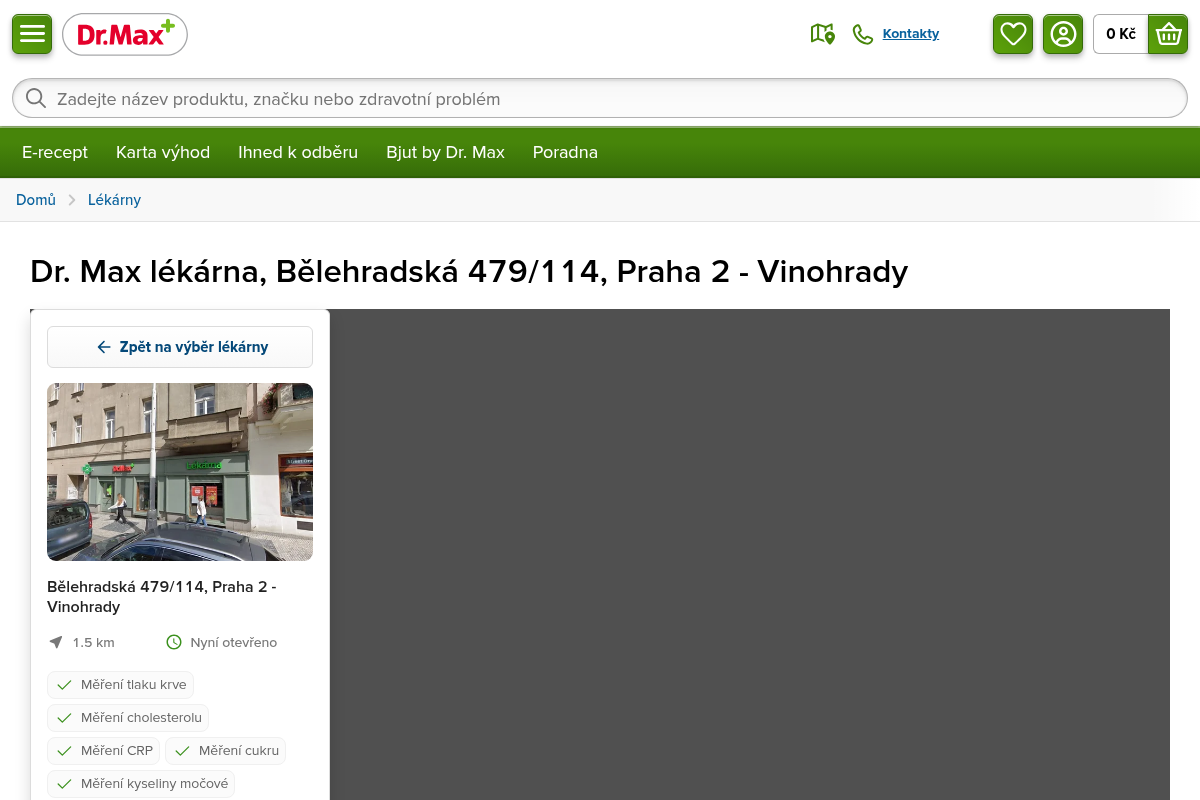Image resolution: width=1200 pixels, height=800 pixels.
Task: Click the magnifier search icon
Action: tap(36, 98)
